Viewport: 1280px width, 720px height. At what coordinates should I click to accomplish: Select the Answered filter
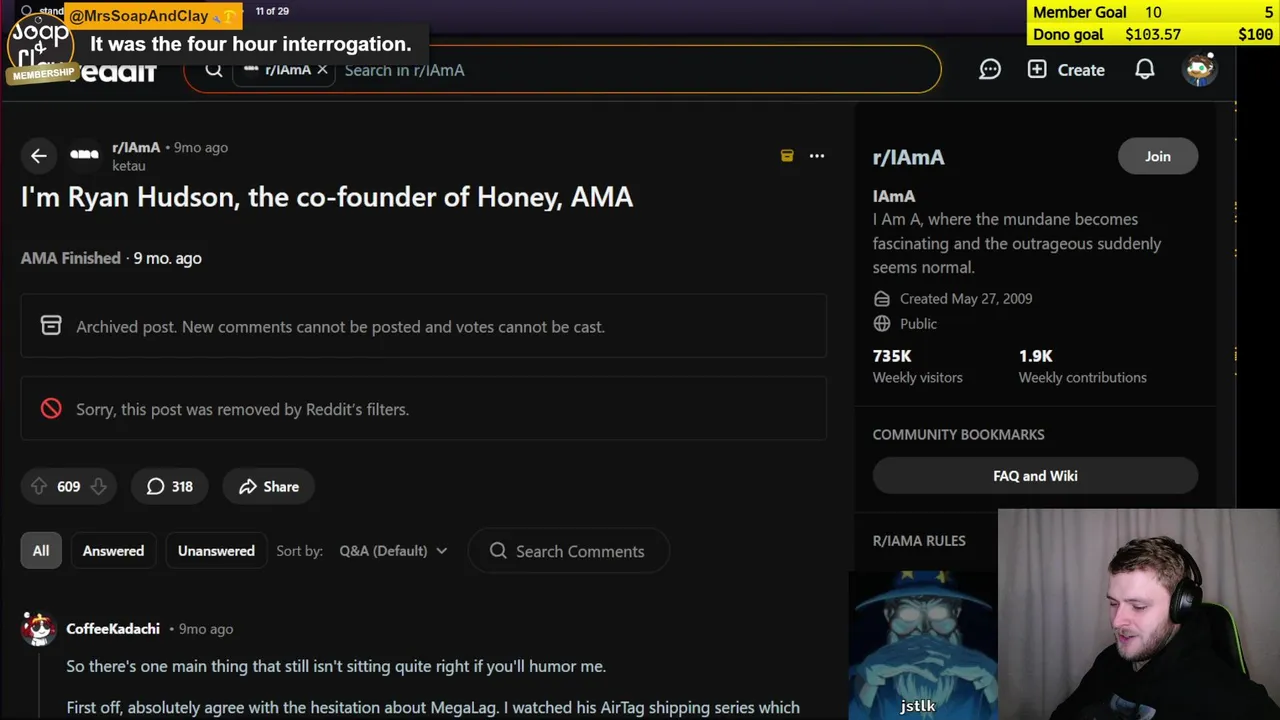point(113,551)
